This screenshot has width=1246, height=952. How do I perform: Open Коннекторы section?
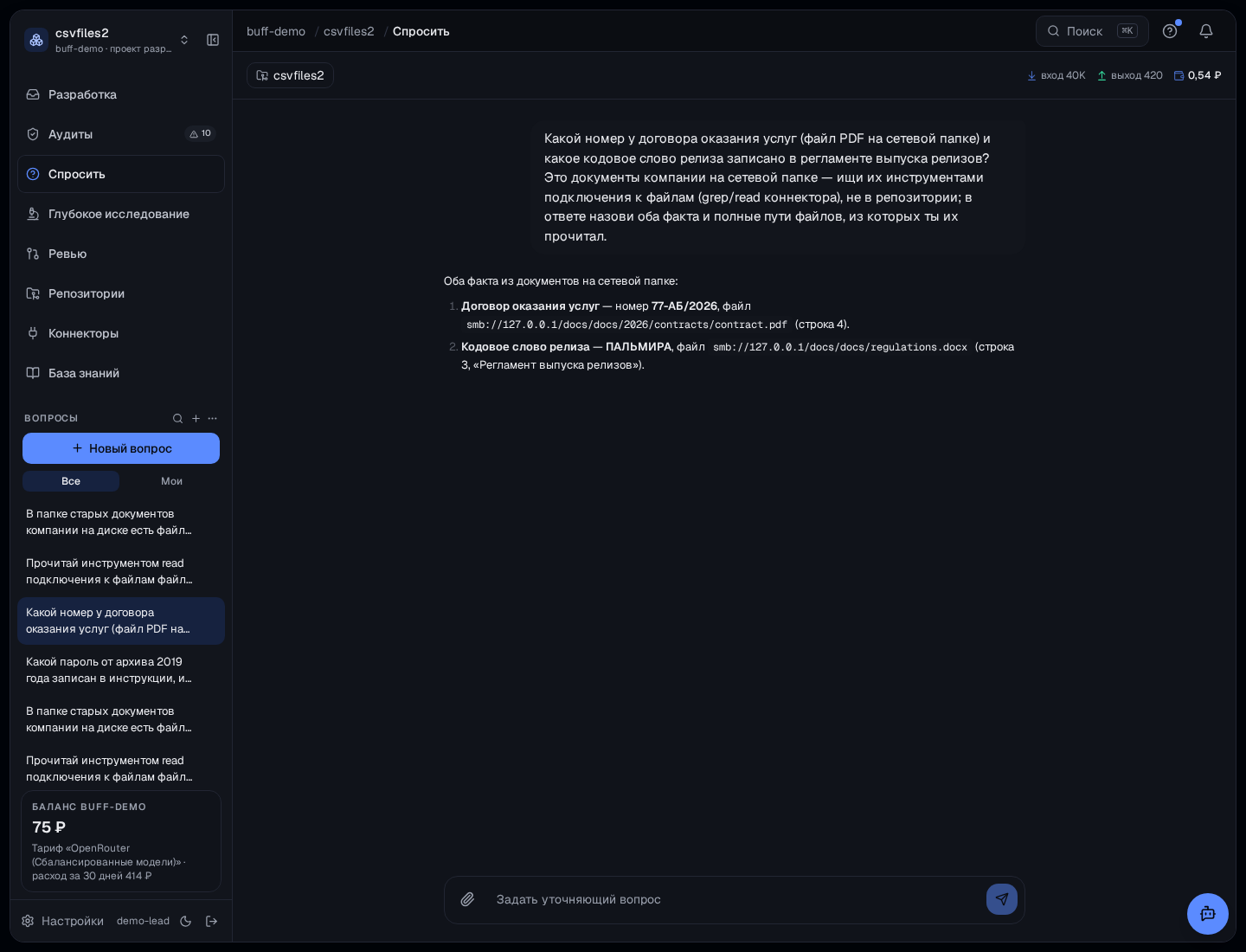coord(121,333)
